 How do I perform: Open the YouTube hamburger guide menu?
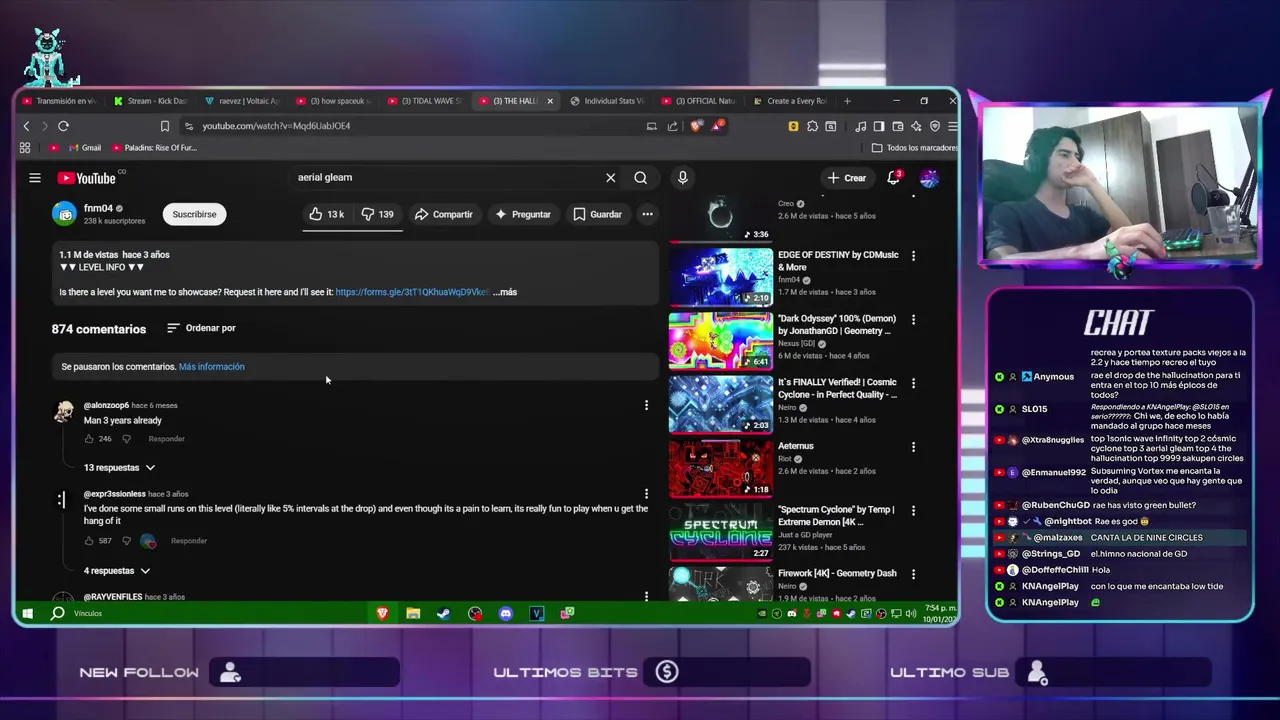(x=35, y=178)
